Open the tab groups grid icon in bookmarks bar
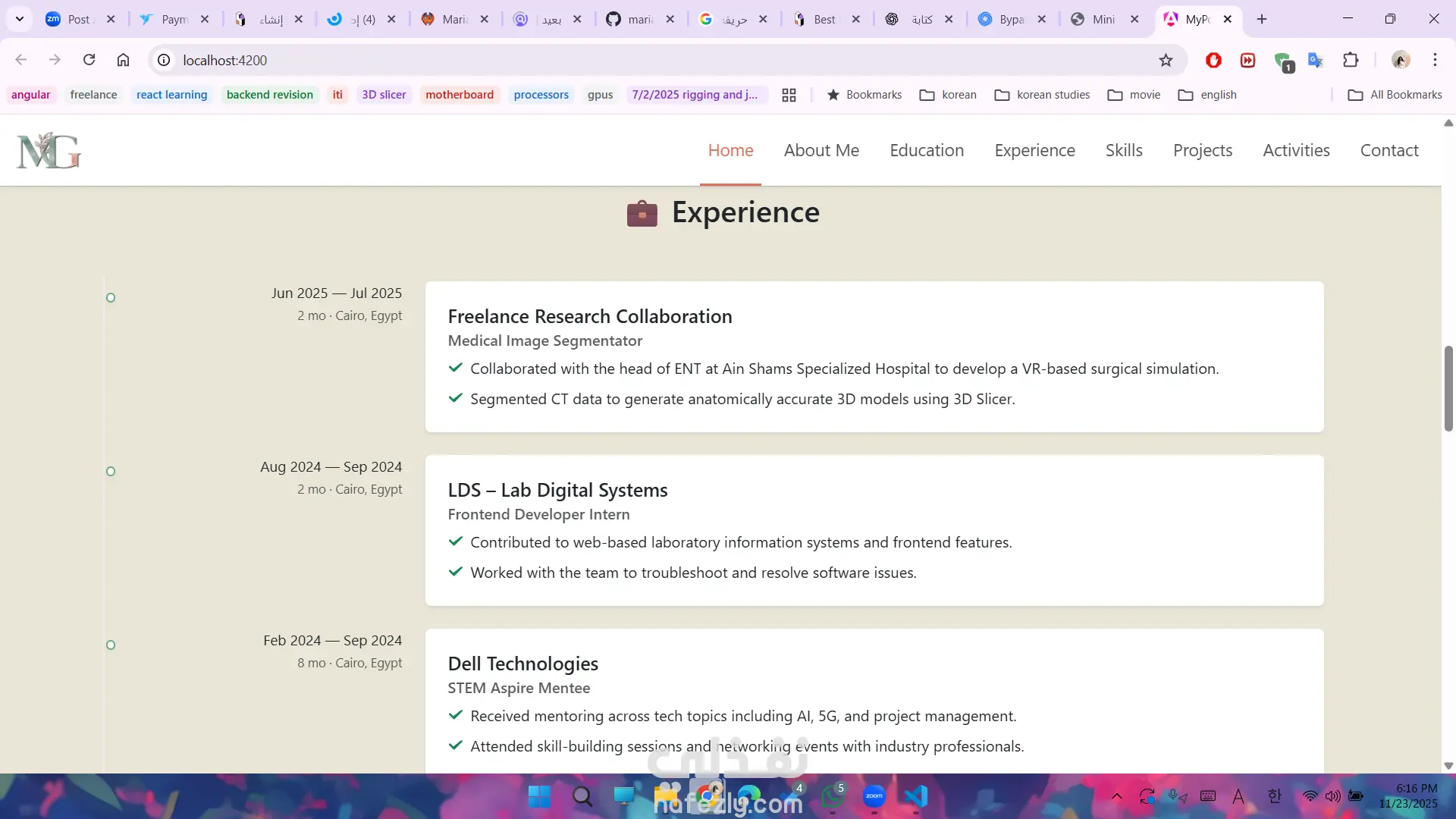 click(x=789, y=95)
